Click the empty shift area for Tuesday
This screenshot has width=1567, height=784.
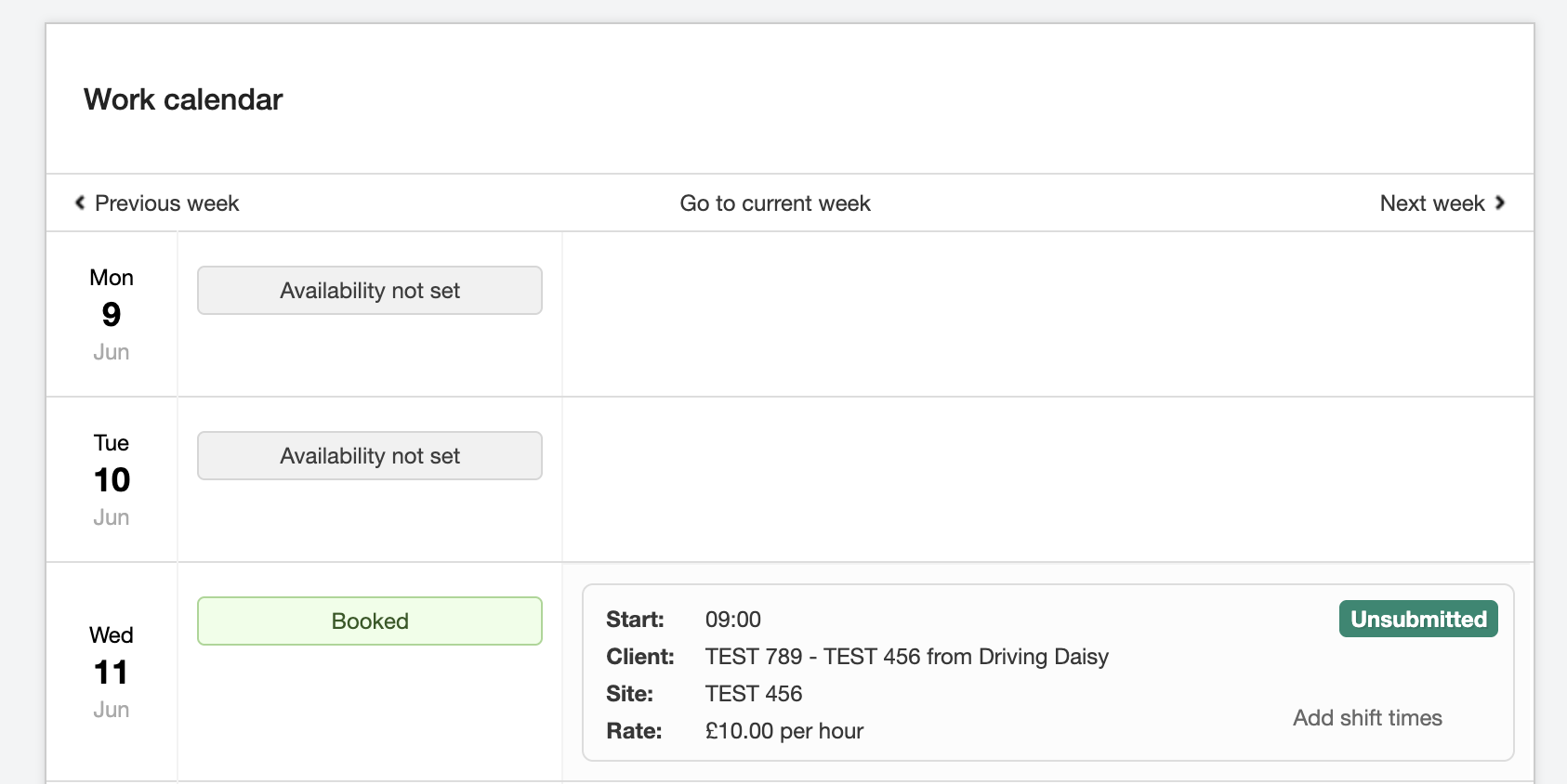[1047, 479]
